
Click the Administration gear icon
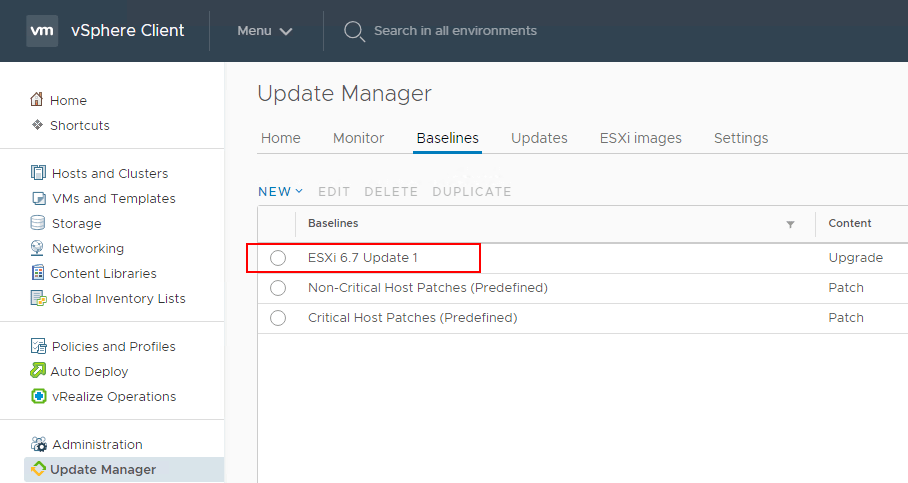point(39,444)
